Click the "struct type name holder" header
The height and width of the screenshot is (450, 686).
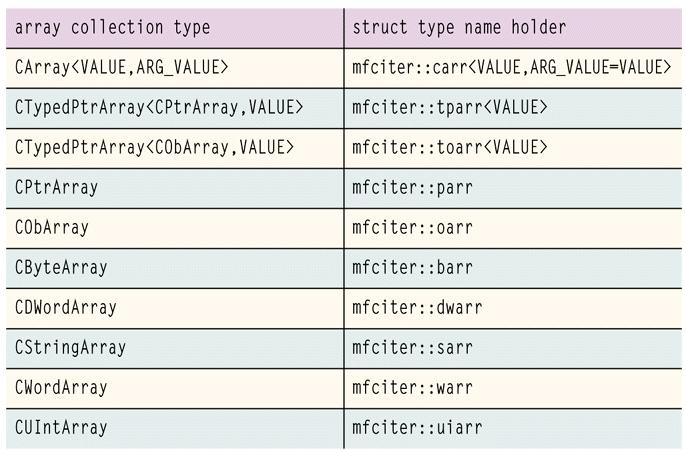pyautogui.click(x=458, y=27)
